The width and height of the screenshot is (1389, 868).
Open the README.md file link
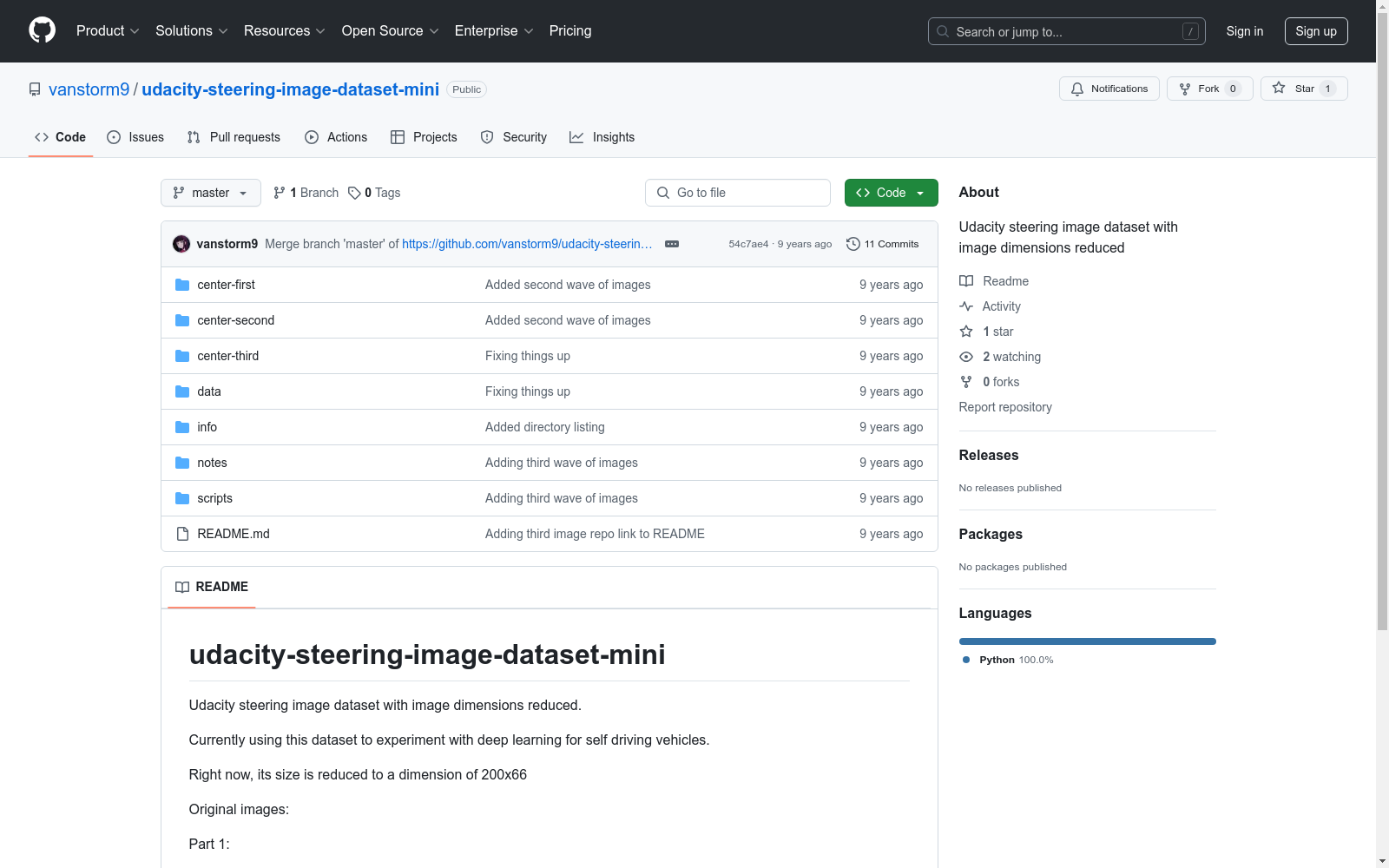234,534
